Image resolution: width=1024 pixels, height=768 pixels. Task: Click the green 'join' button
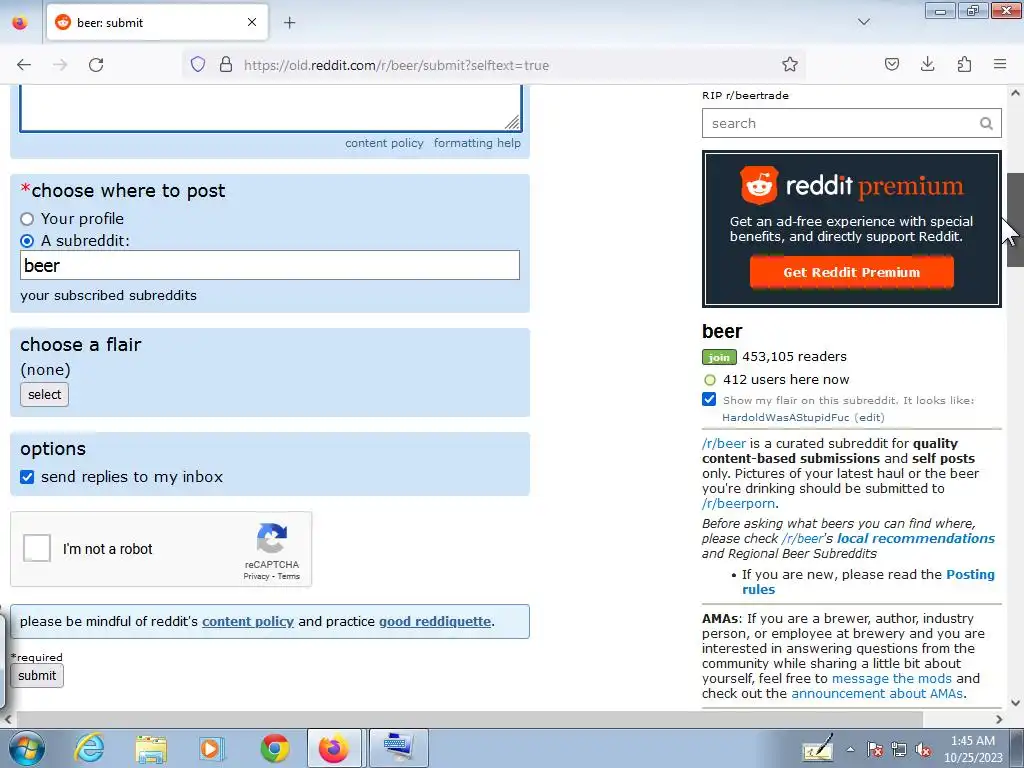point(719,357)
